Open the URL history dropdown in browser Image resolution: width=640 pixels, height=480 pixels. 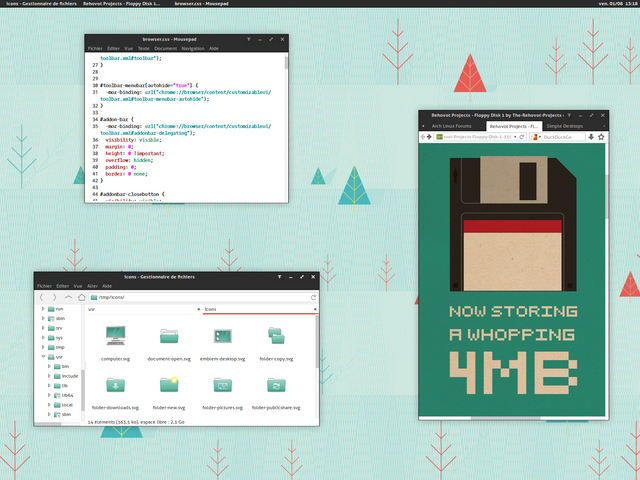click(x=515, y=137)
